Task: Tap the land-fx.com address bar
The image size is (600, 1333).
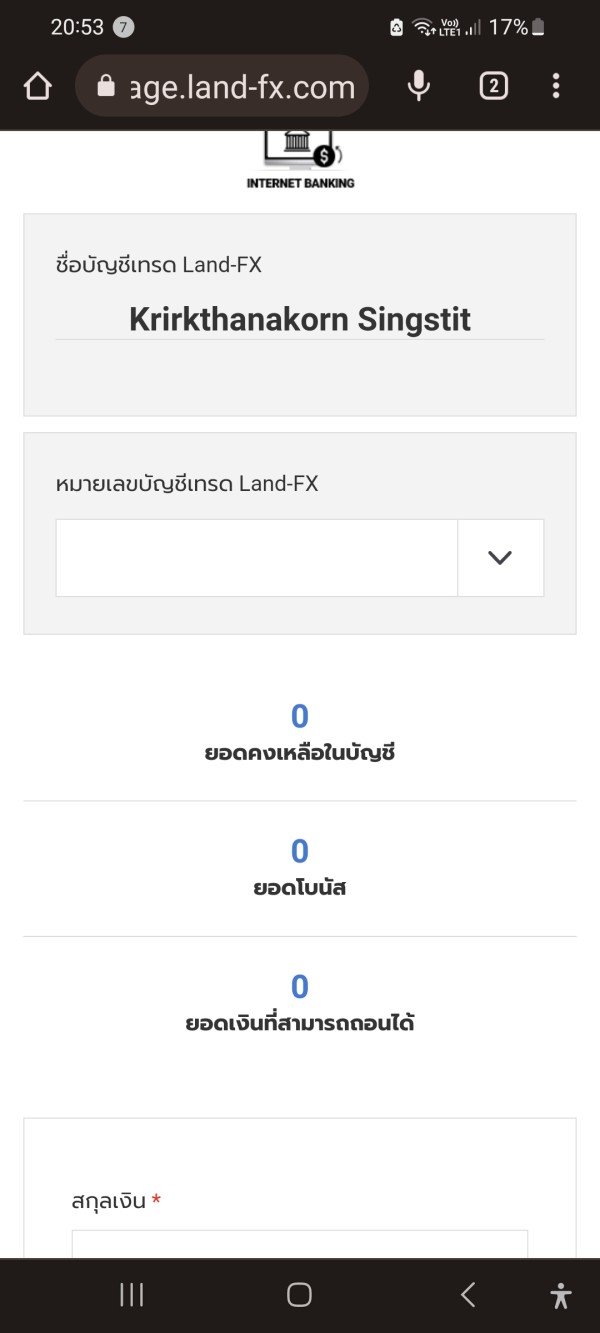Action: (242, 87)
